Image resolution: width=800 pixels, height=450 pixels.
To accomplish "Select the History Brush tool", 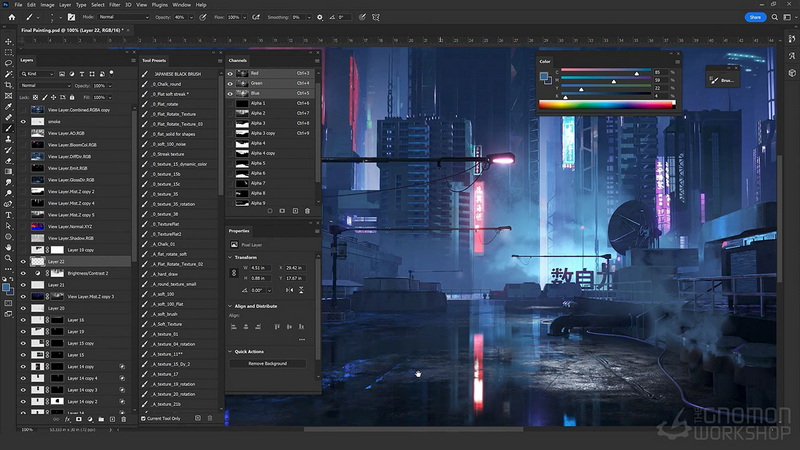I will point(8,150).
